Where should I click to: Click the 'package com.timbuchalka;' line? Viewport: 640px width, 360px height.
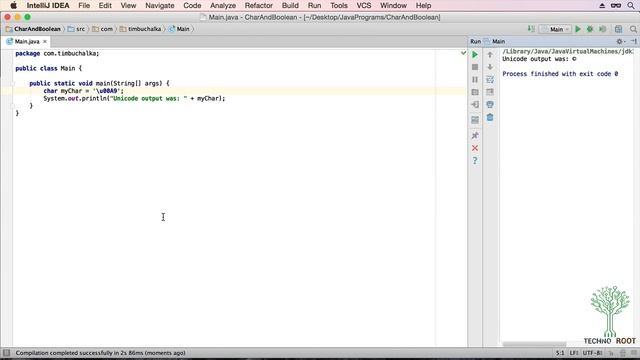tap(57, 53)
